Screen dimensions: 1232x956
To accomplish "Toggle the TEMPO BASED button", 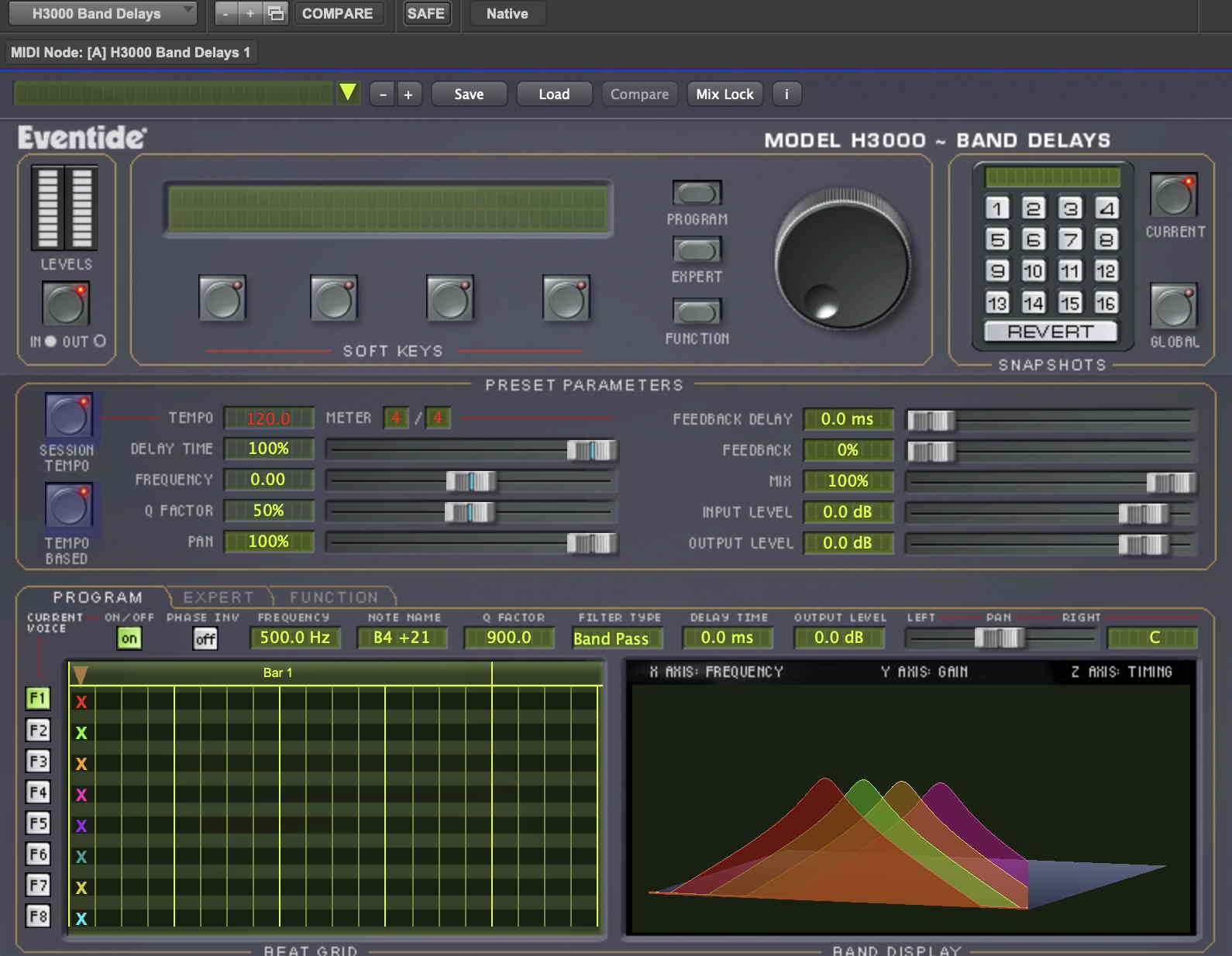I will coord(69,505).
